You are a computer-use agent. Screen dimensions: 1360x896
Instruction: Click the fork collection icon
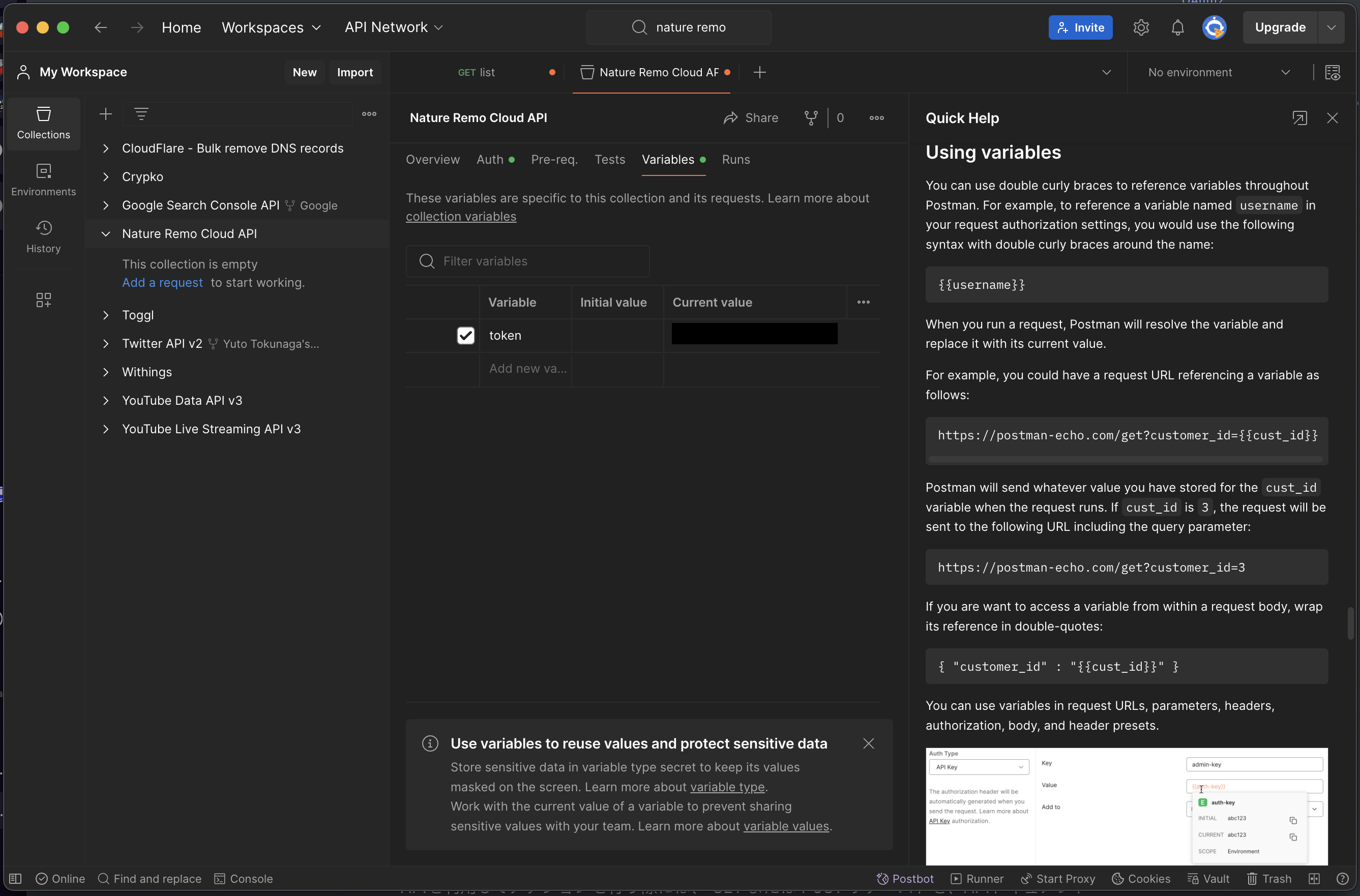[x=810, y=117]
